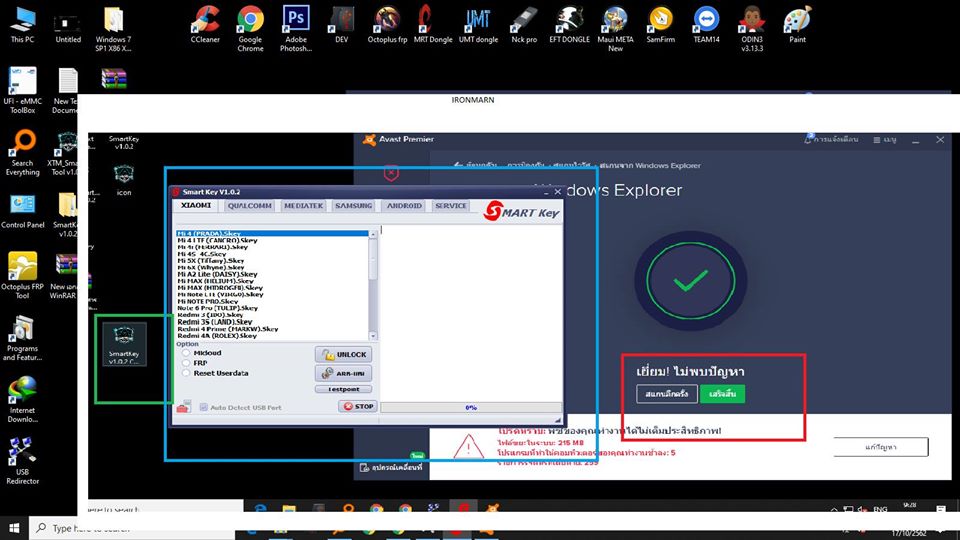
Task: Click Avast scan again outlined button
Action: click(x=667, y=394)
